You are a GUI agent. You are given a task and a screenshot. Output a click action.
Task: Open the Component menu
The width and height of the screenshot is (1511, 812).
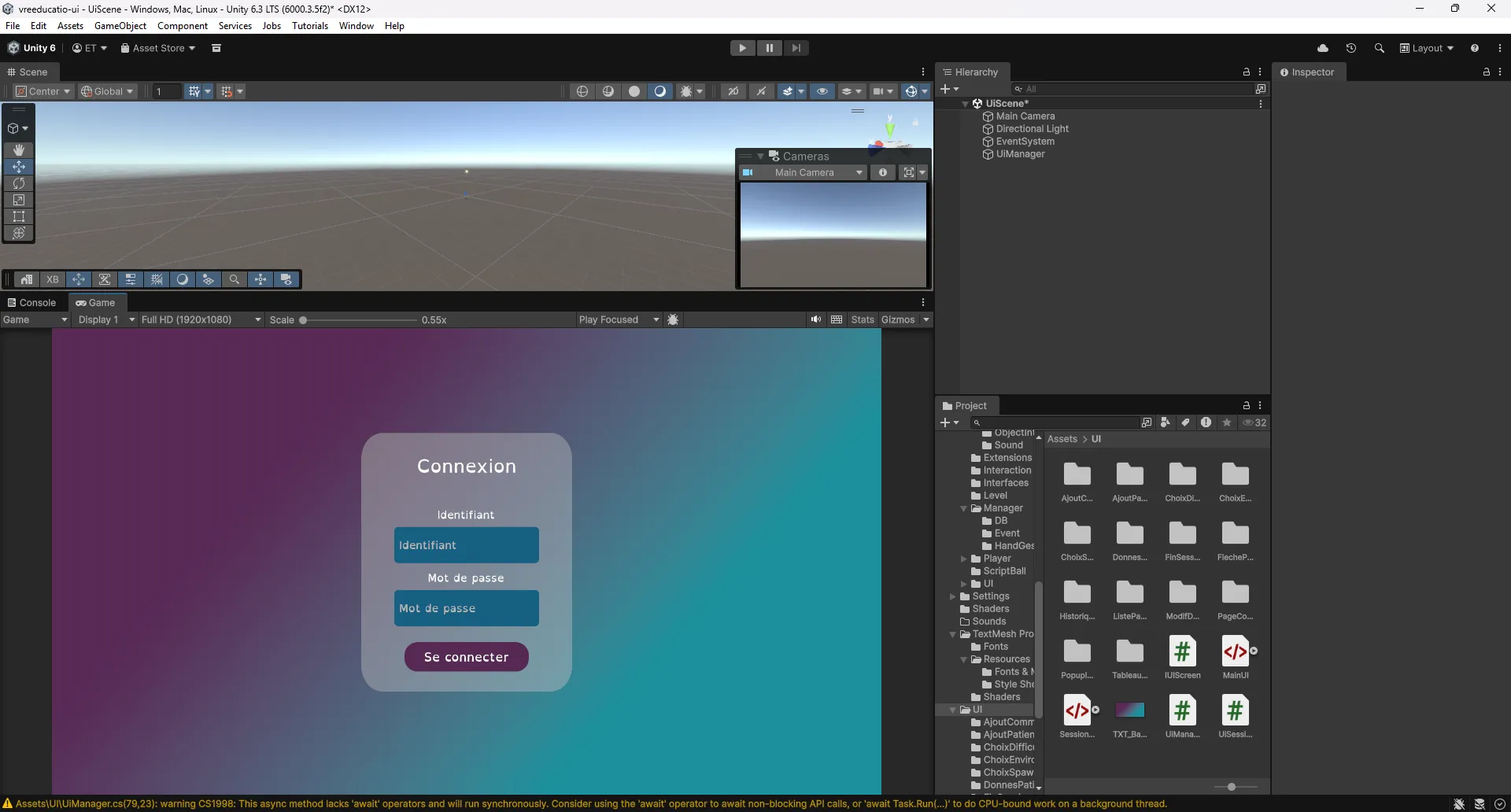(183, 26)
